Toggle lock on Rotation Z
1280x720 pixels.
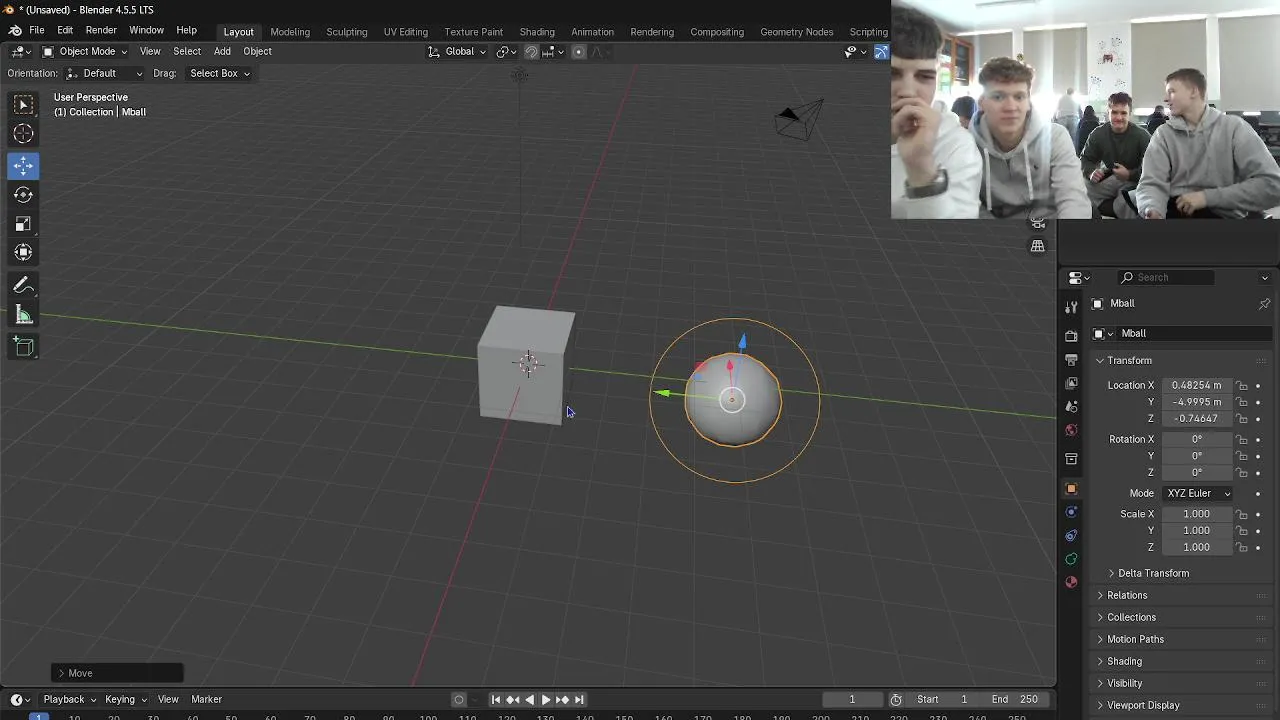(x=1241, y=473)
